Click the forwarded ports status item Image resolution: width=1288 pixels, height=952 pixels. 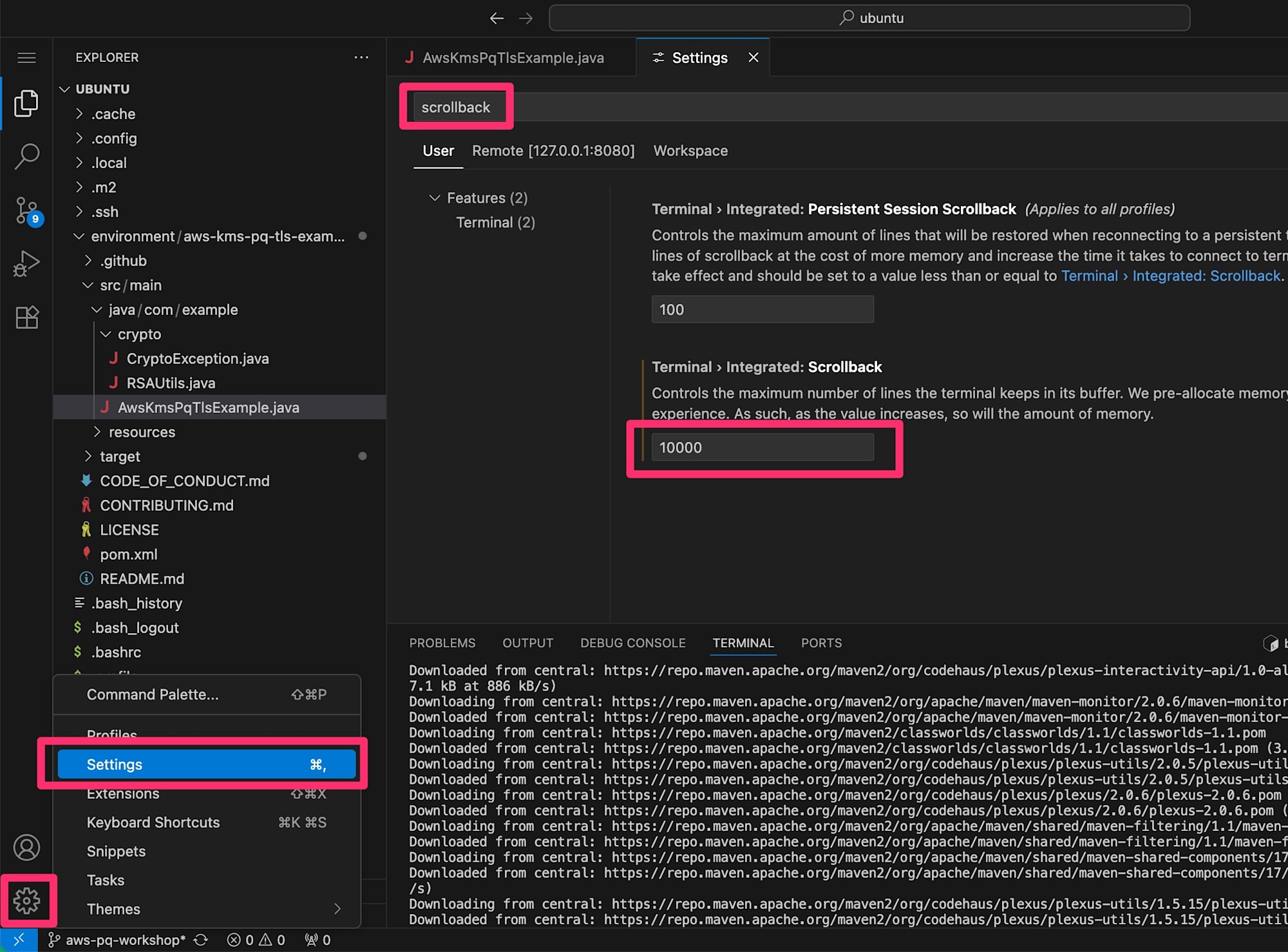(318, 940)
